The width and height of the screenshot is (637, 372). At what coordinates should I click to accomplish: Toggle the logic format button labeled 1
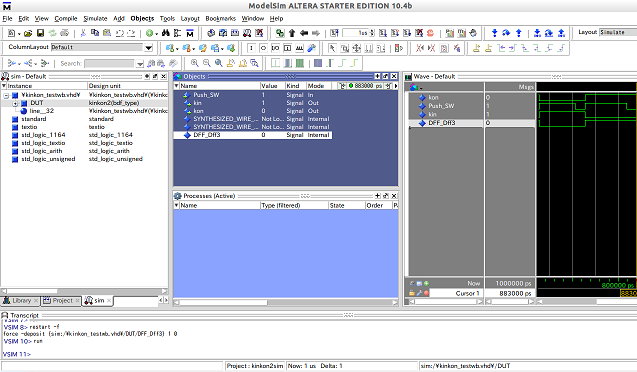pyautogui.click(x=251, y=48)
